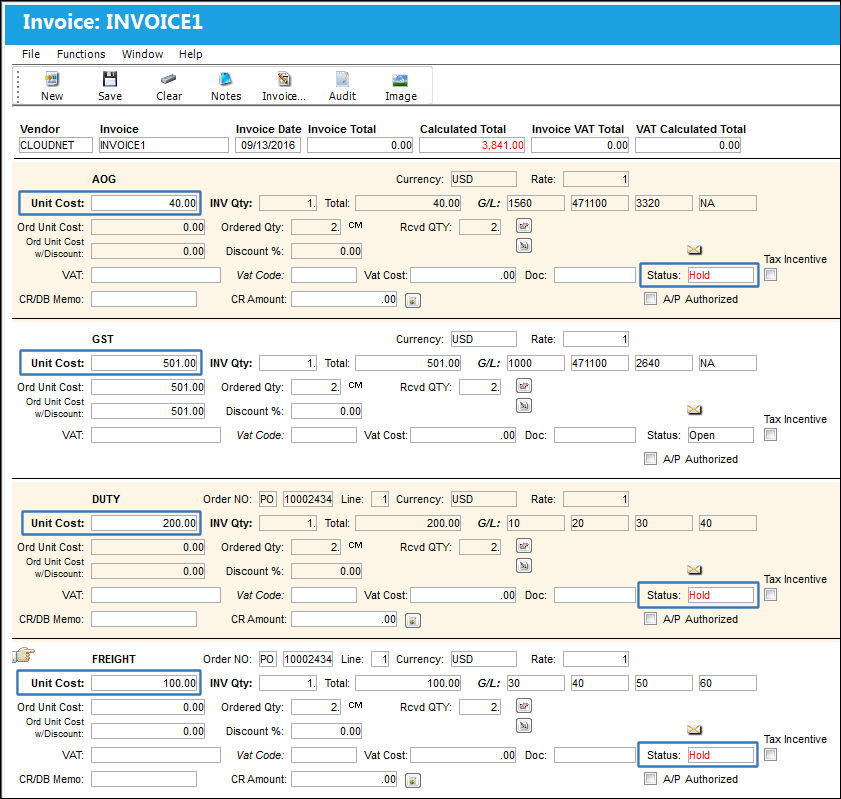Click the Invoice number field INVOICE1
The image size is (841, 799).
click(164, 145)
